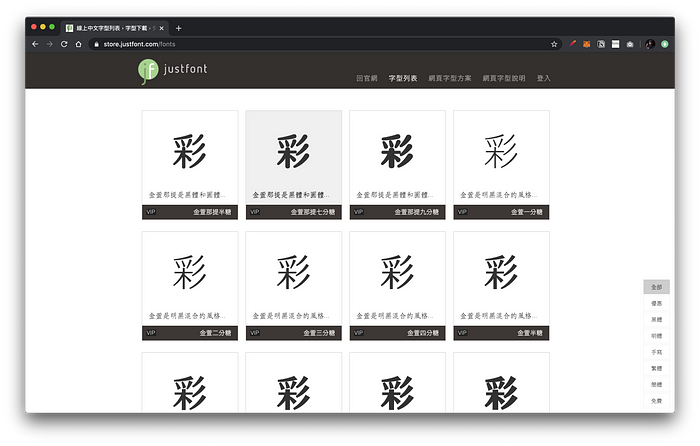This screenshot has height=446, width=700.
Task: Open the 金萱那提半糖 font card
Action: [190, 165]
